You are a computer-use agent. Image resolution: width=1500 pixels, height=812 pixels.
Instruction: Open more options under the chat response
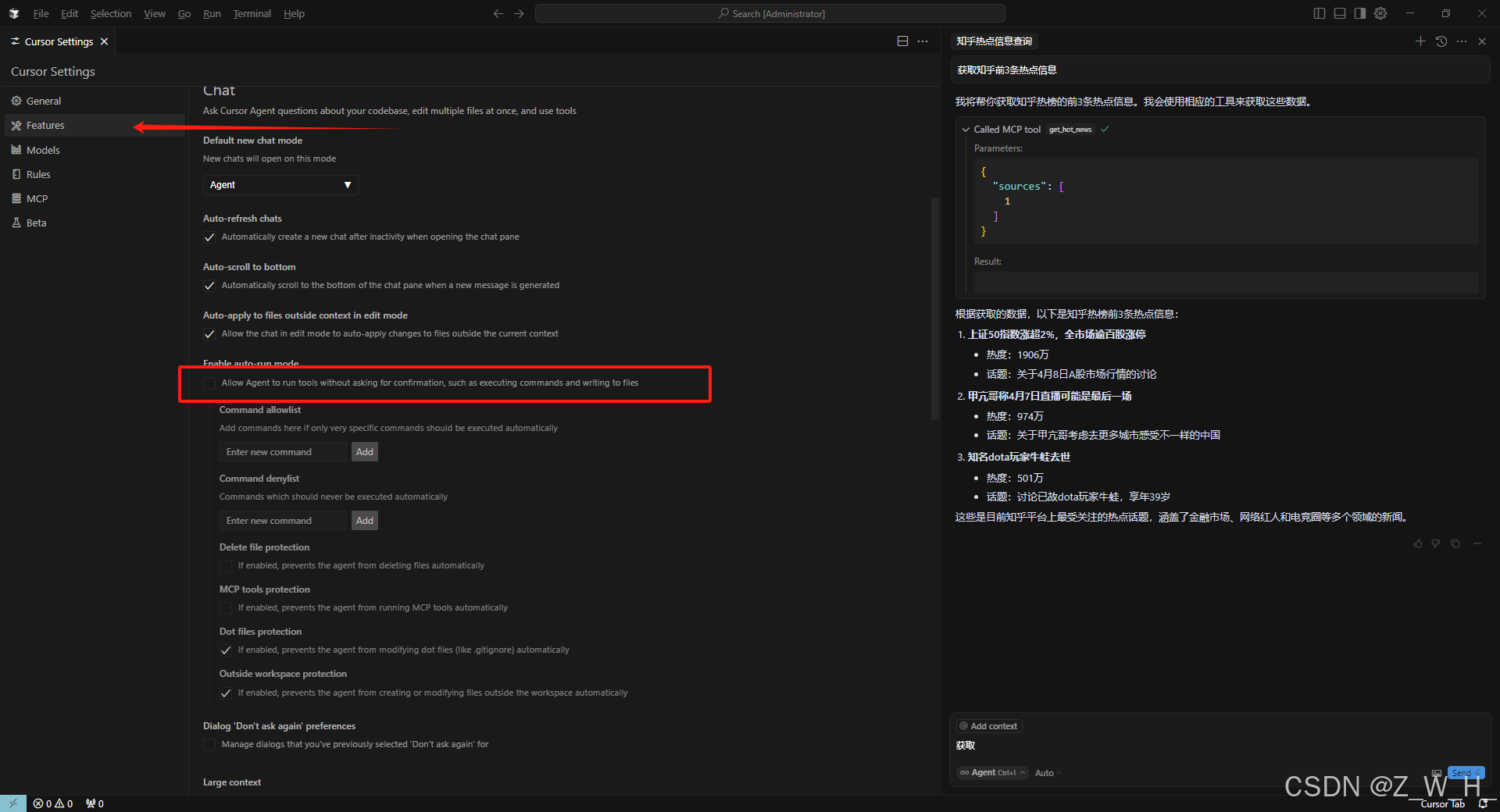1477,543
